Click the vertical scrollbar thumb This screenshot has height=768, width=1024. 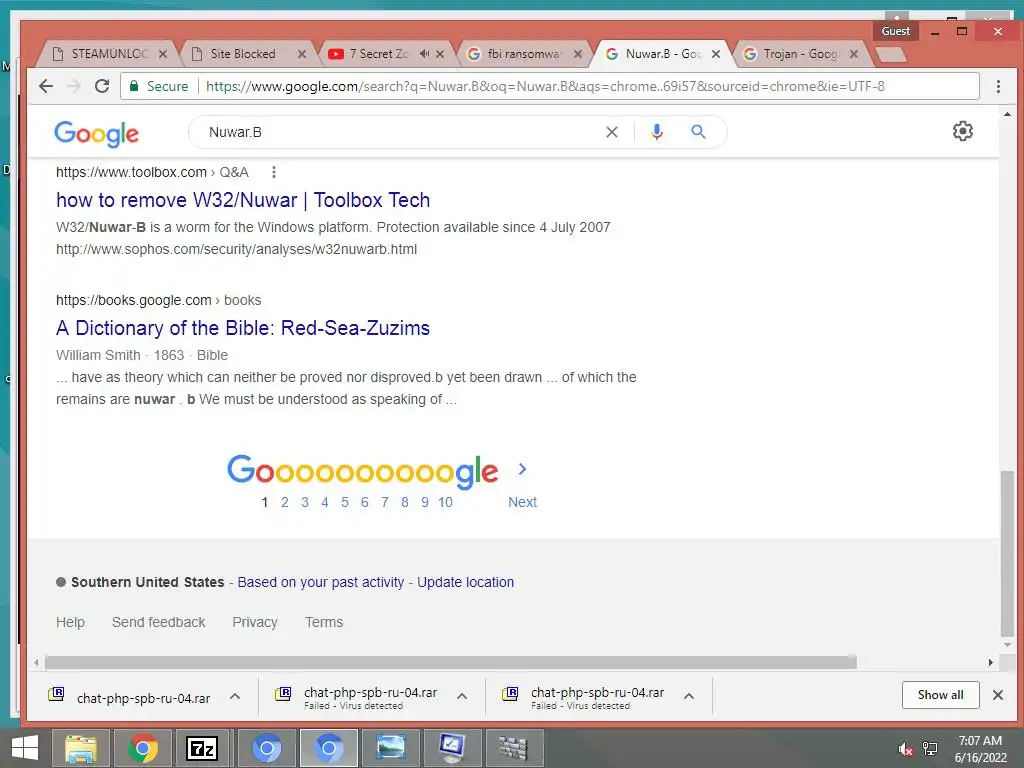(1008, 552)
